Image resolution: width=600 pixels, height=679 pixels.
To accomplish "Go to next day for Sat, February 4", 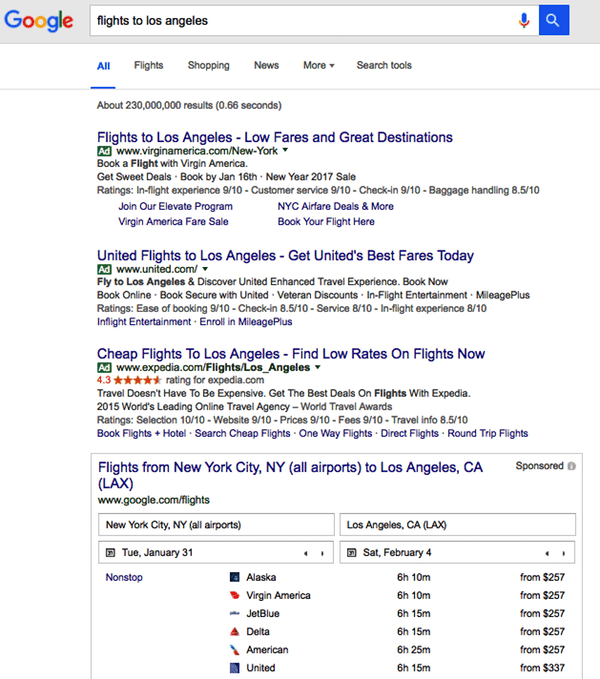I will point(564,553).
